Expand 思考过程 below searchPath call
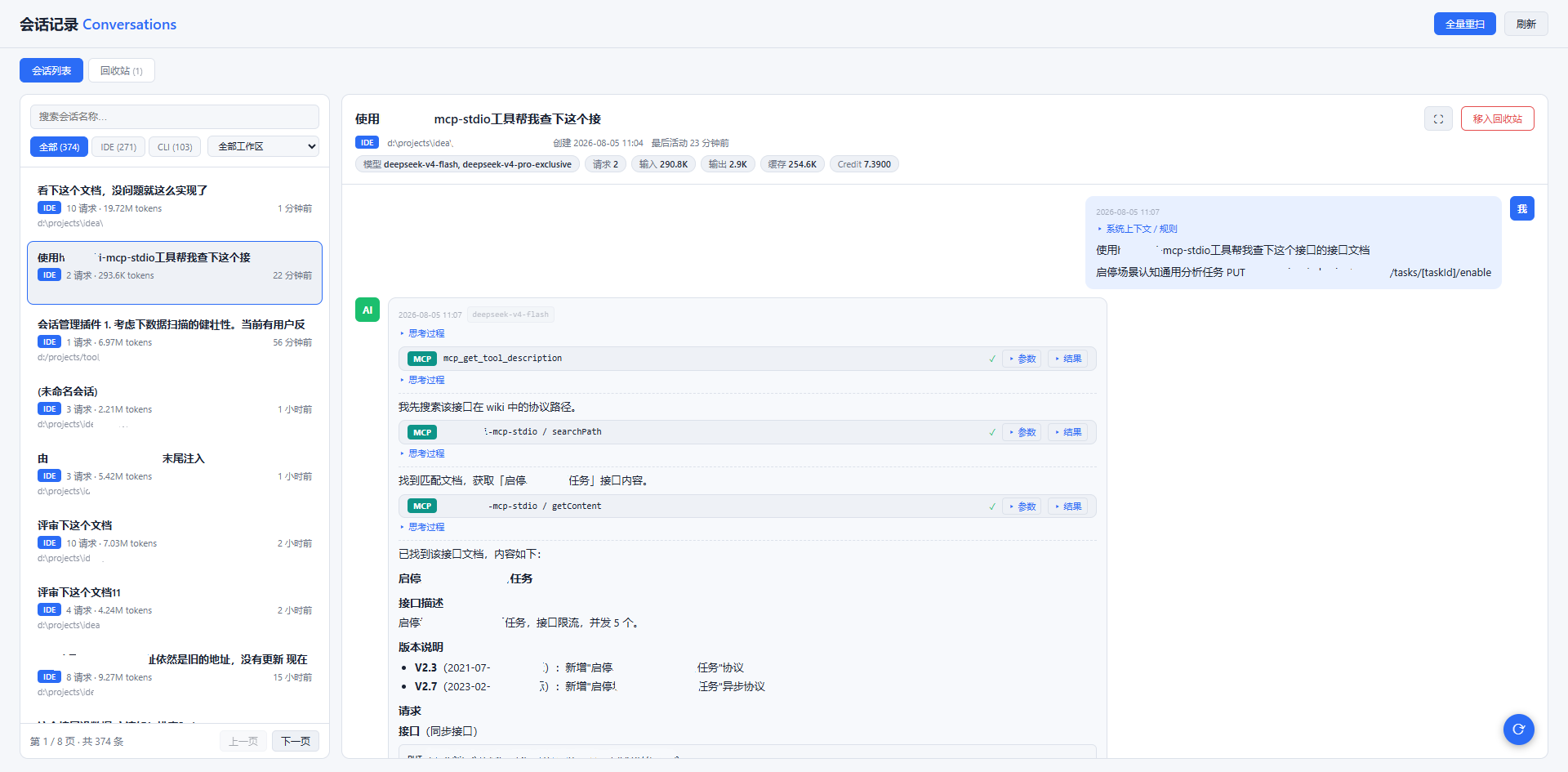 pos(422,453)
